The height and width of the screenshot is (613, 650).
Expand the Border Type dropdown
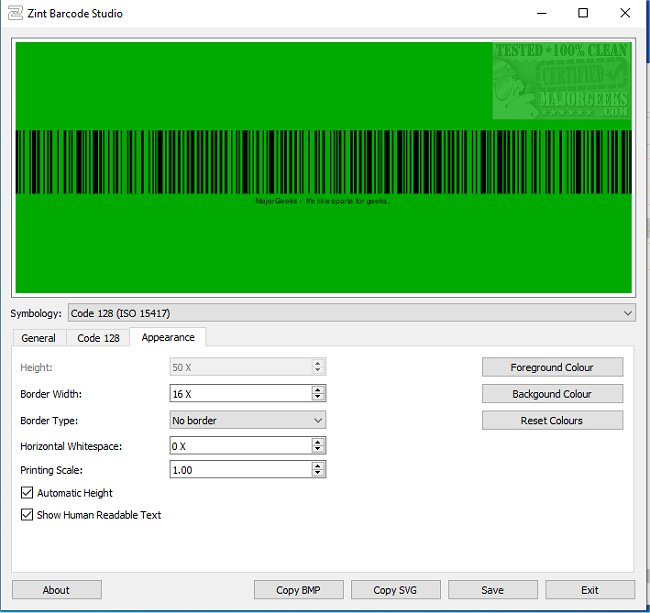tap(247, 421)
